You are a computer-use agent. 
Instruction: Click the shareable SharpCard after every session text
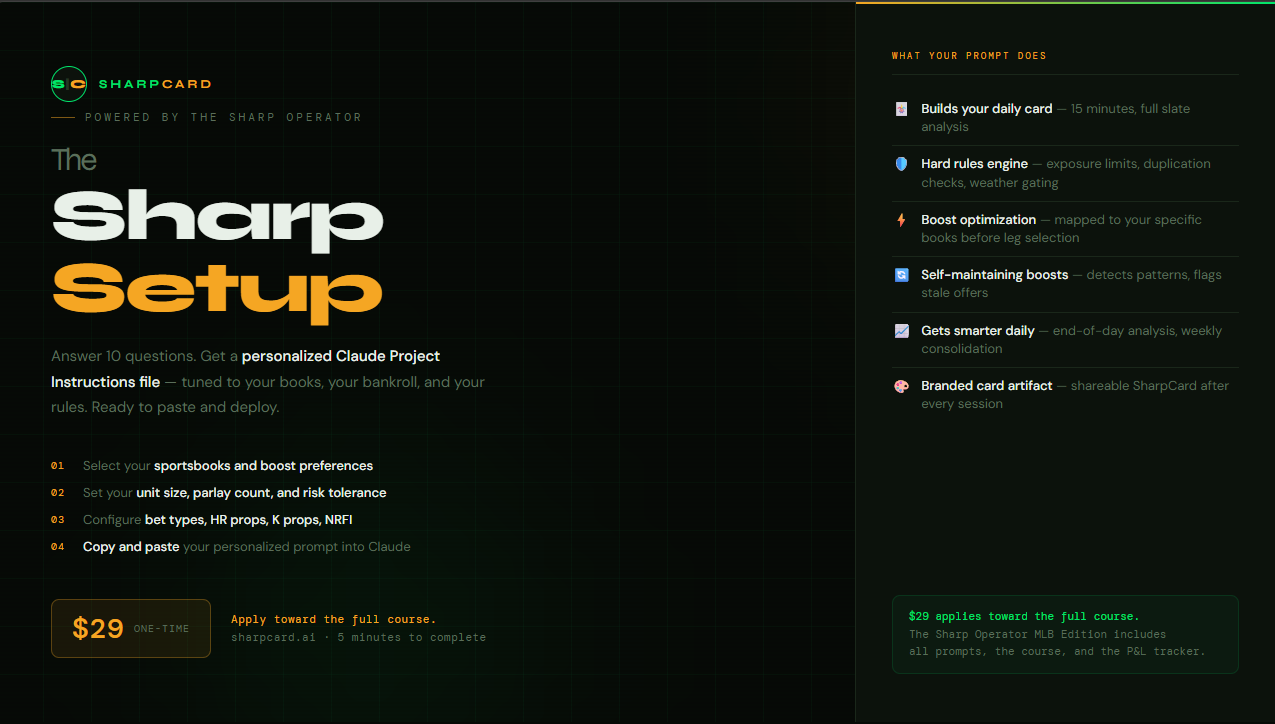(1075, 395)
